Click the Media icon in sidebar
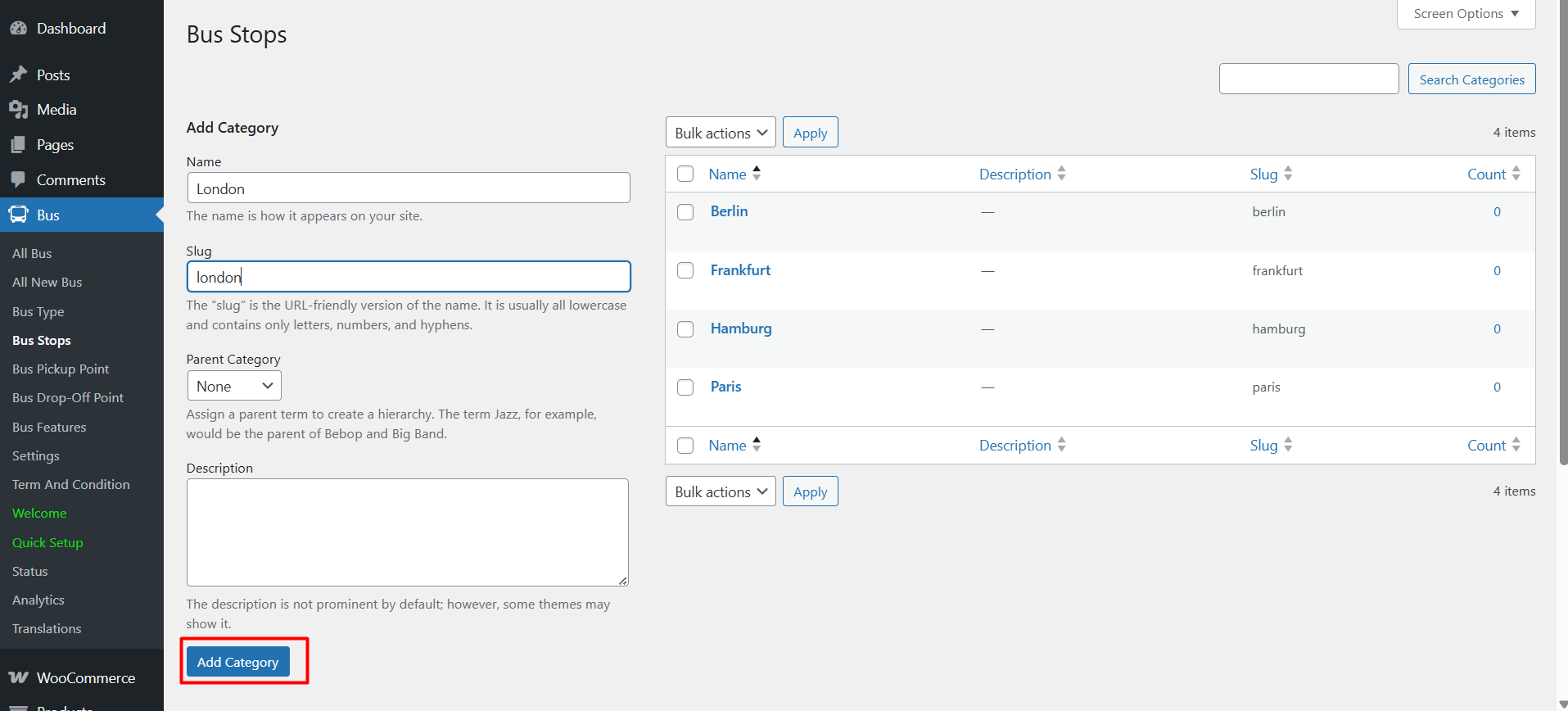Screen dimensions: 1568x711 coord(18,110)
